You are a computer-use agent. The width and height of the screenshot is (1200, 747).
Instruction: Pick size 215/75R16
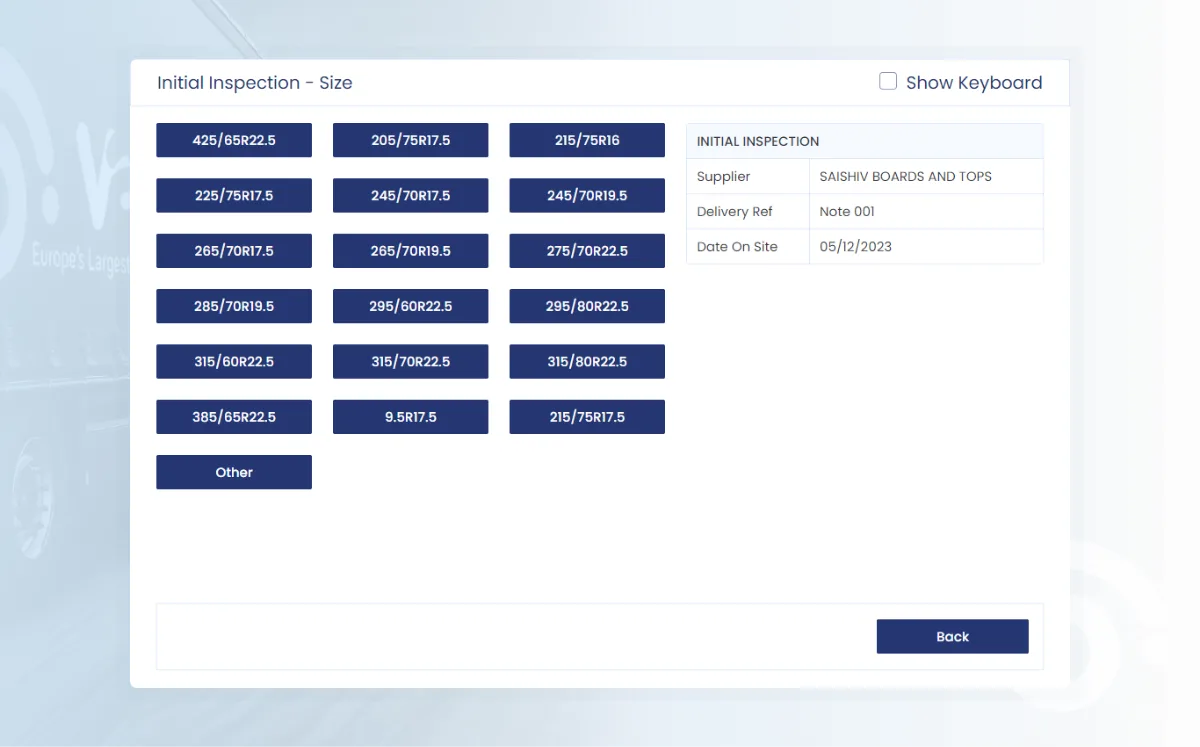[587, 140]
